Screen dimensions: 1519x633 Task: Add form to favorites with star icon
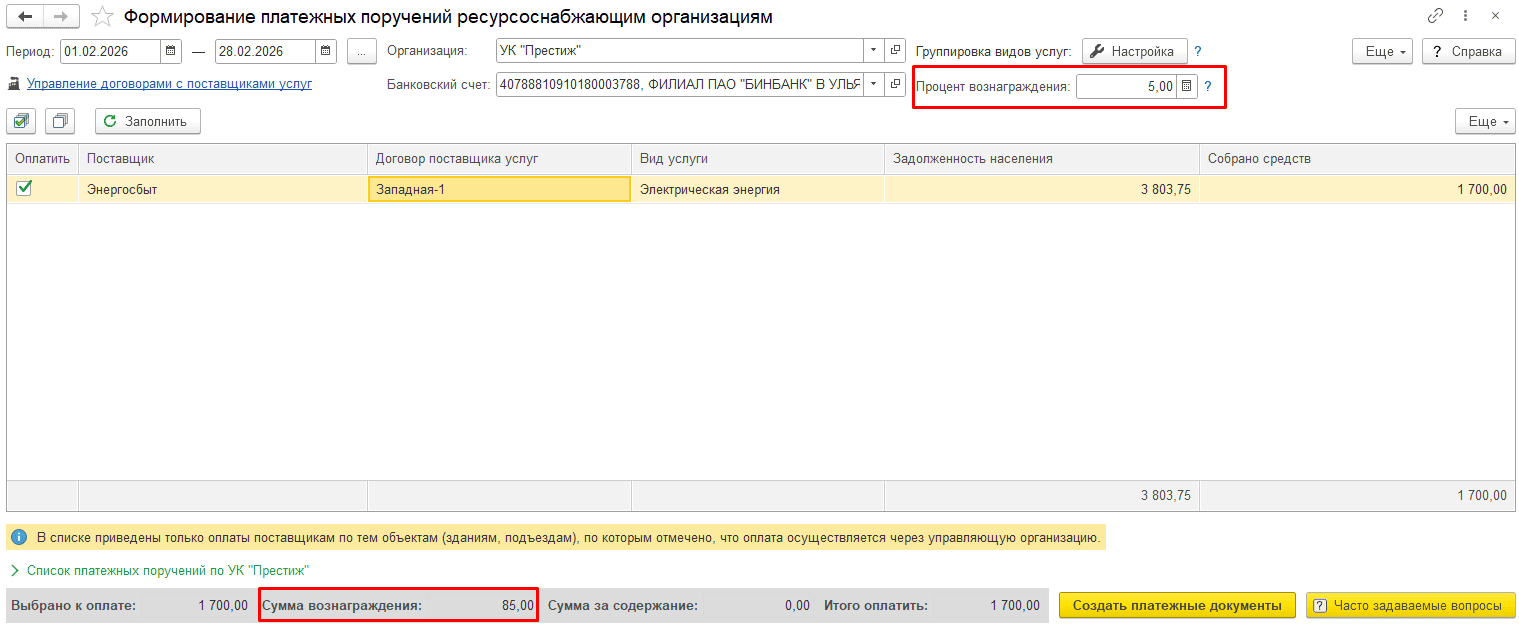tap(102, 17)
